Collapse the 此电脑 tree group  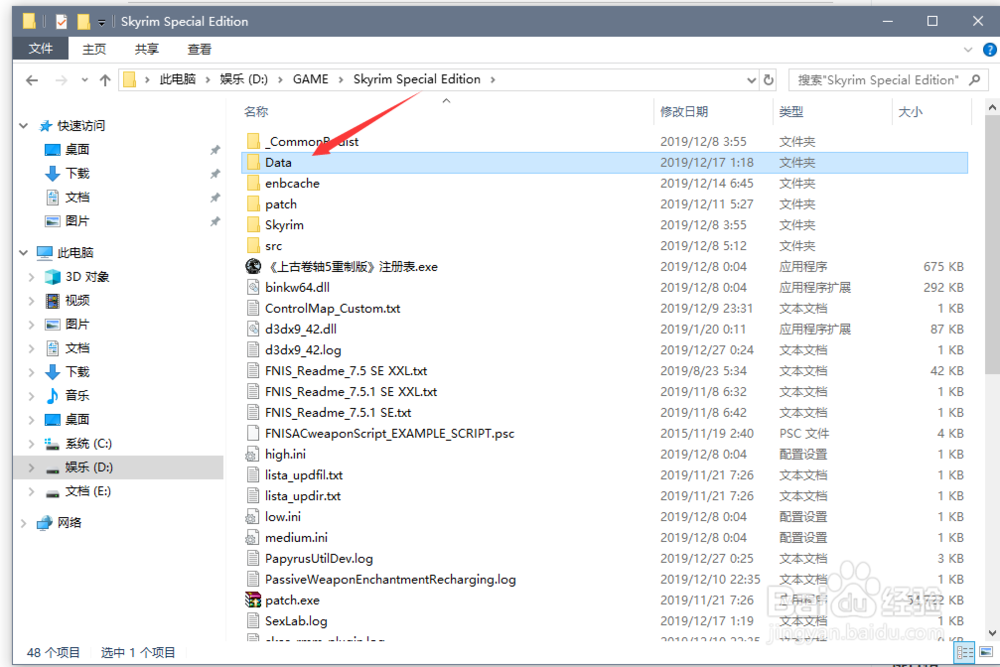click(x=24, y=253)
